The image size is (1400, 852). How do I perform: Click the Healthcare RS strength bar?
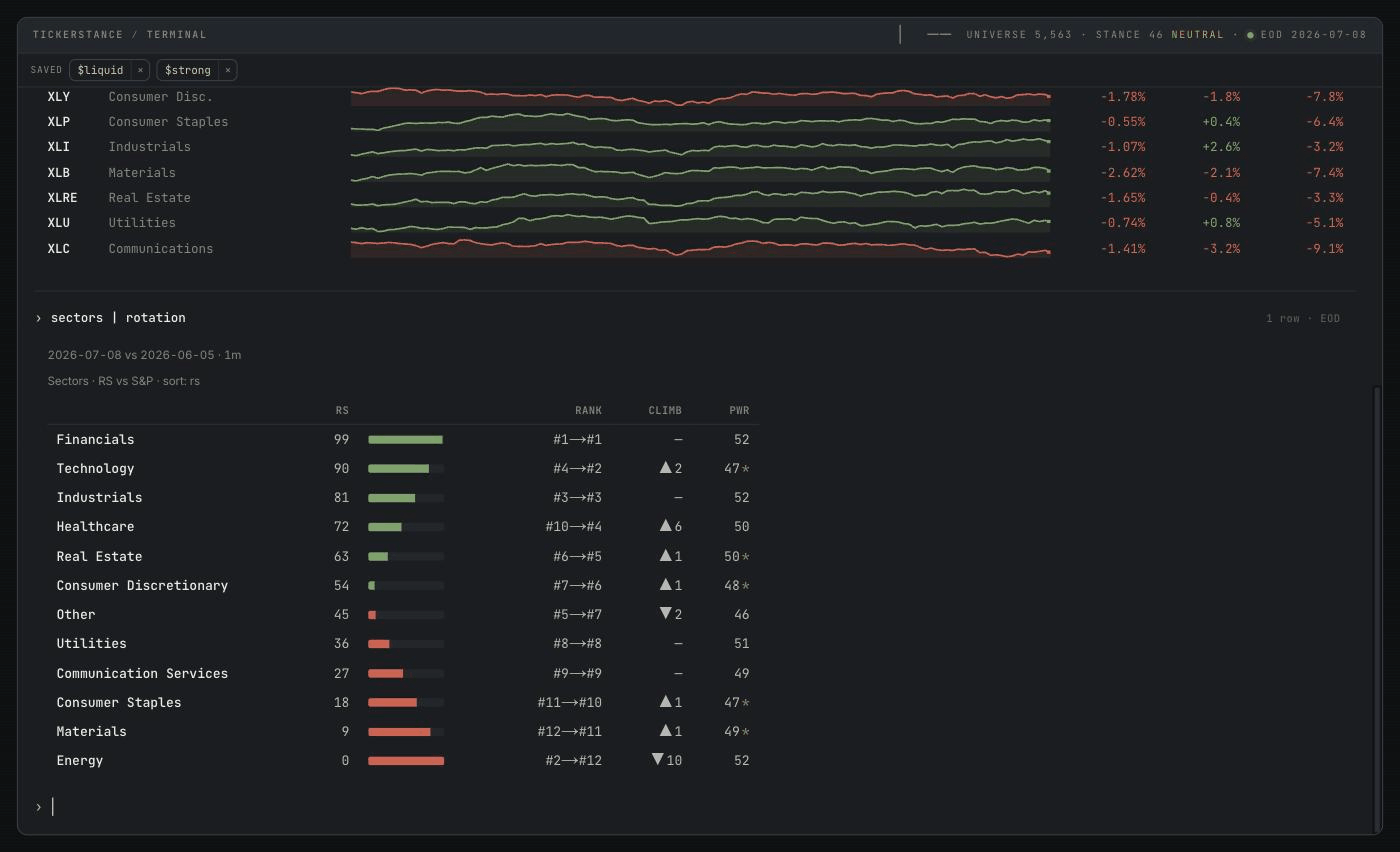pos(406,527)
